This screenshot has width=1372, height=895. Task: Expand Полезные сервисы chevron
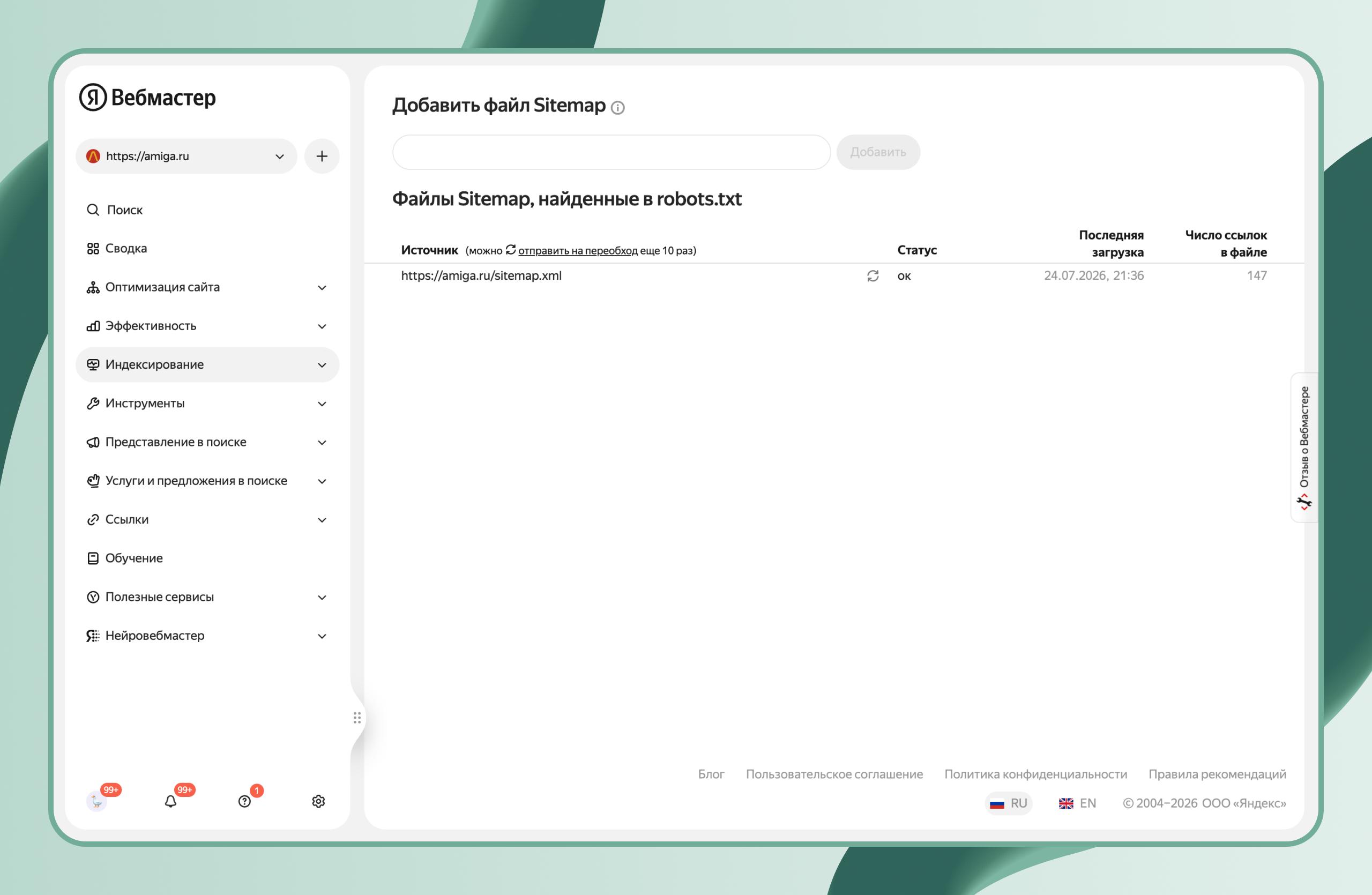pyautogui.click(x=322, y=598)
